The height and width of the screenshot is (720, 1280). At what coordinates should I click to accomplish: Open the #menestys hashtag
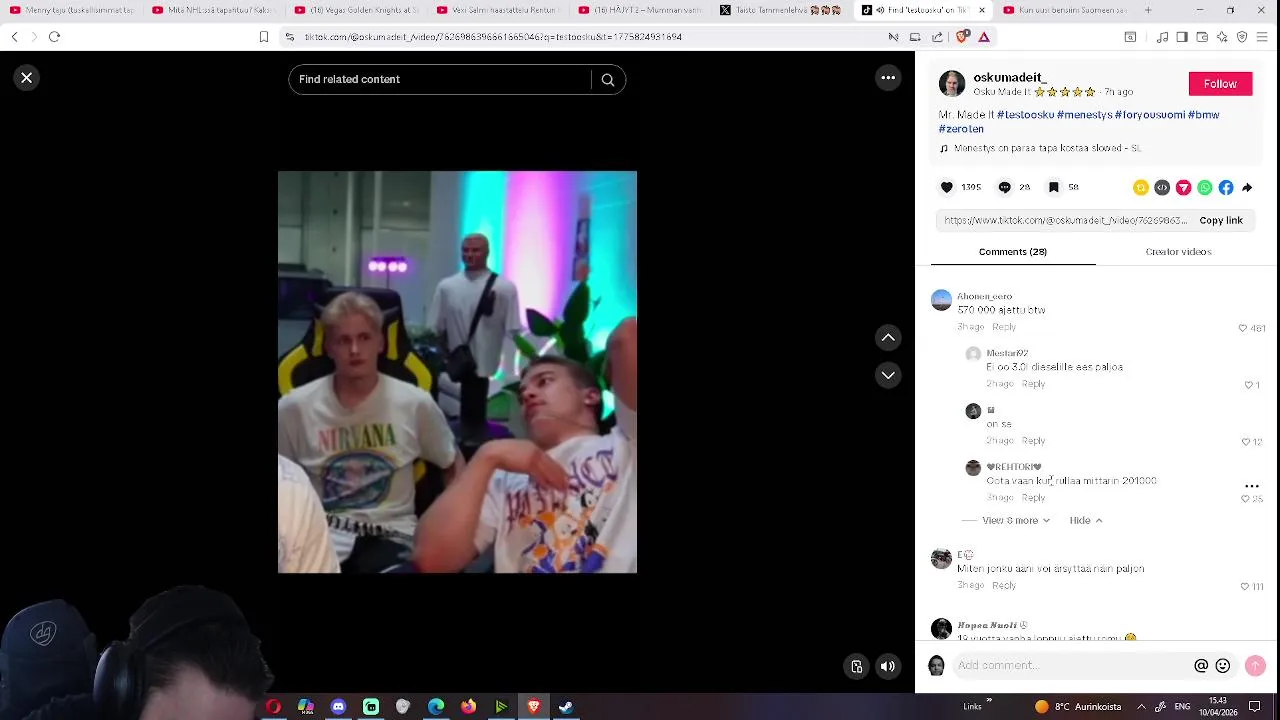tap(1084, 115)
